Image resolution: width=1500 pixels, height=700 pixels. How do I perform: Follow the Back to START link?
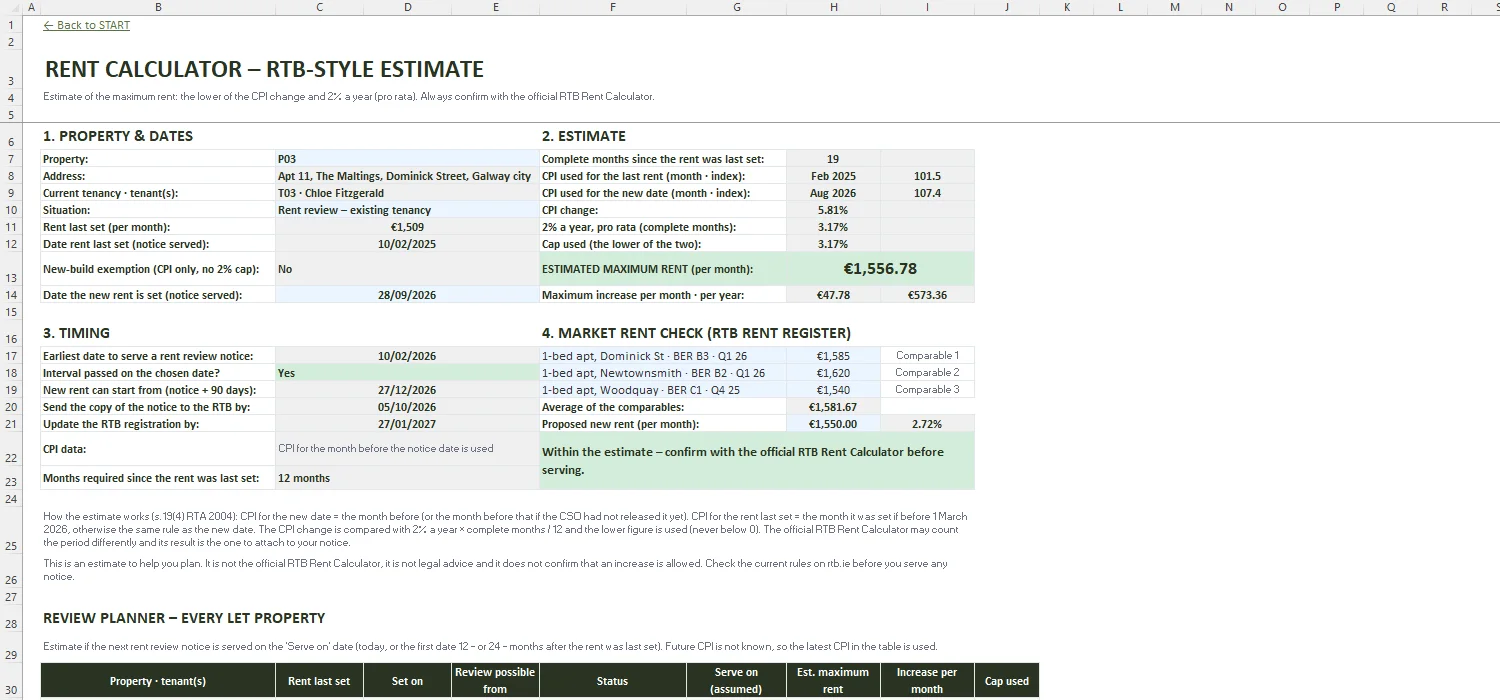(87, 25)
